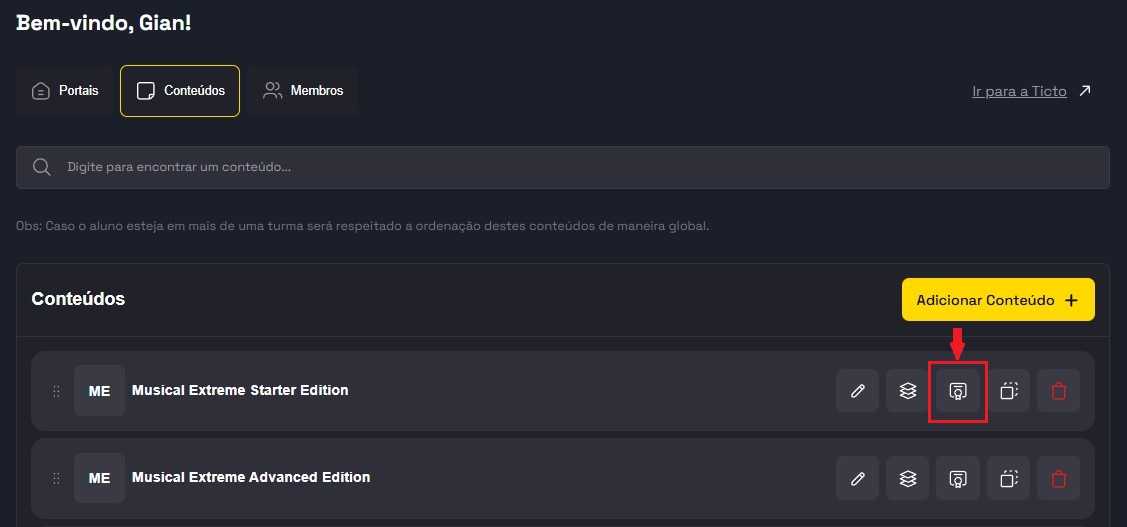Screen dimensions: 1127x527
Task: Edit Musical Extreme Advanced Edition with pencil icon
Action: tap(857, 478)
